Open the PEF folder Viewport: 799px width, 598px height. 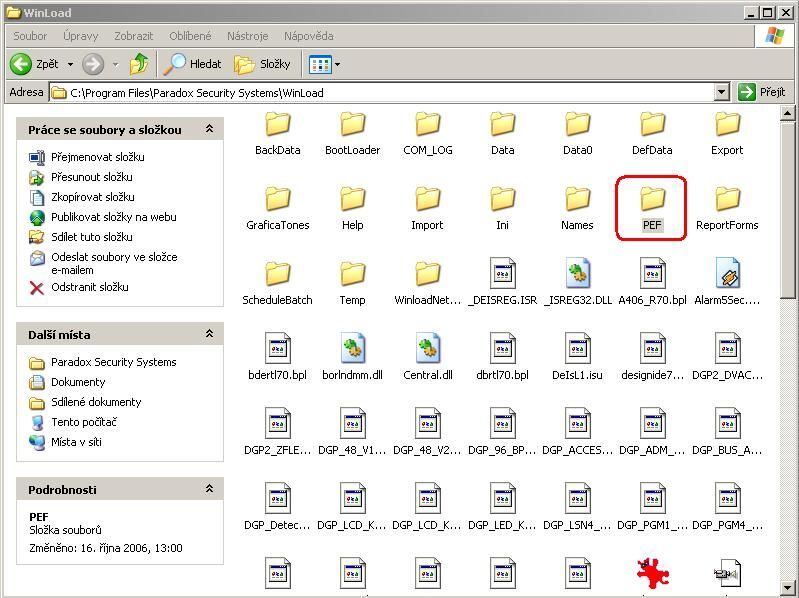[652, 200]
